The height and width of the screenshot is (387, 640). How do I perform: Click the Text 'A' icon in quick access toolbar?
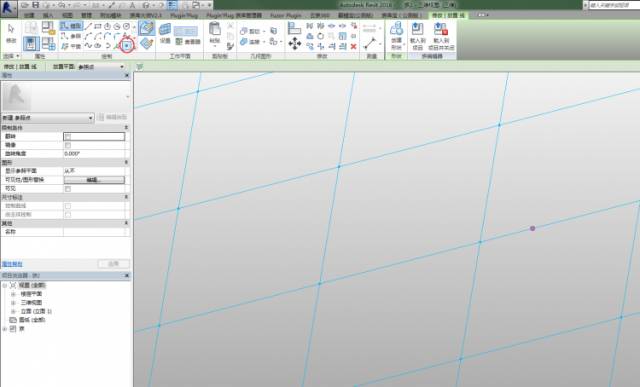(x=132, y=5)
